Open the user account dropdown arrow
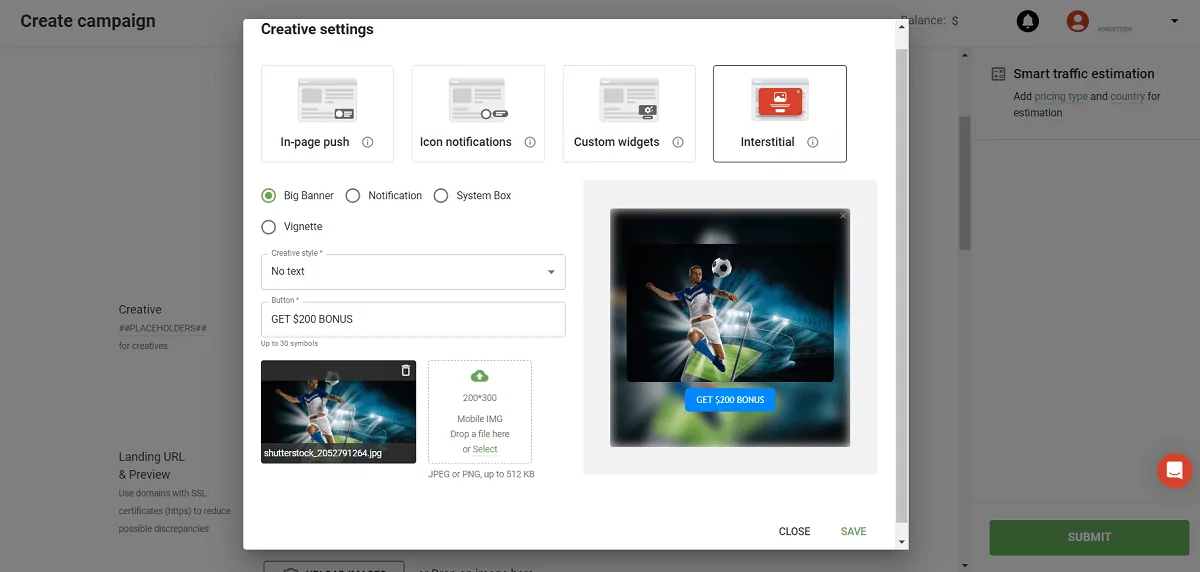The height and width of the screenshot is (572, 1200). [x=1174, y=21]
